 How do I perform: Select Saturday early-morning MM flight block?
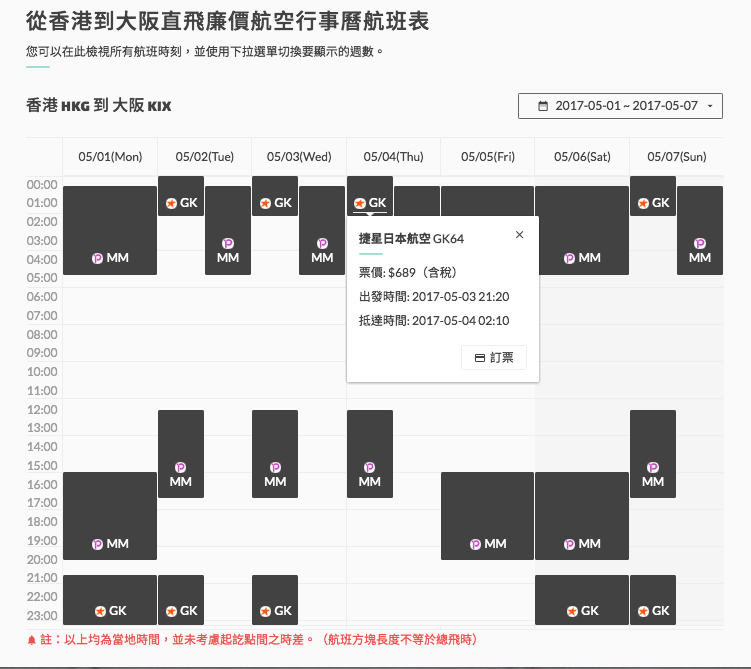click(582, 230)
